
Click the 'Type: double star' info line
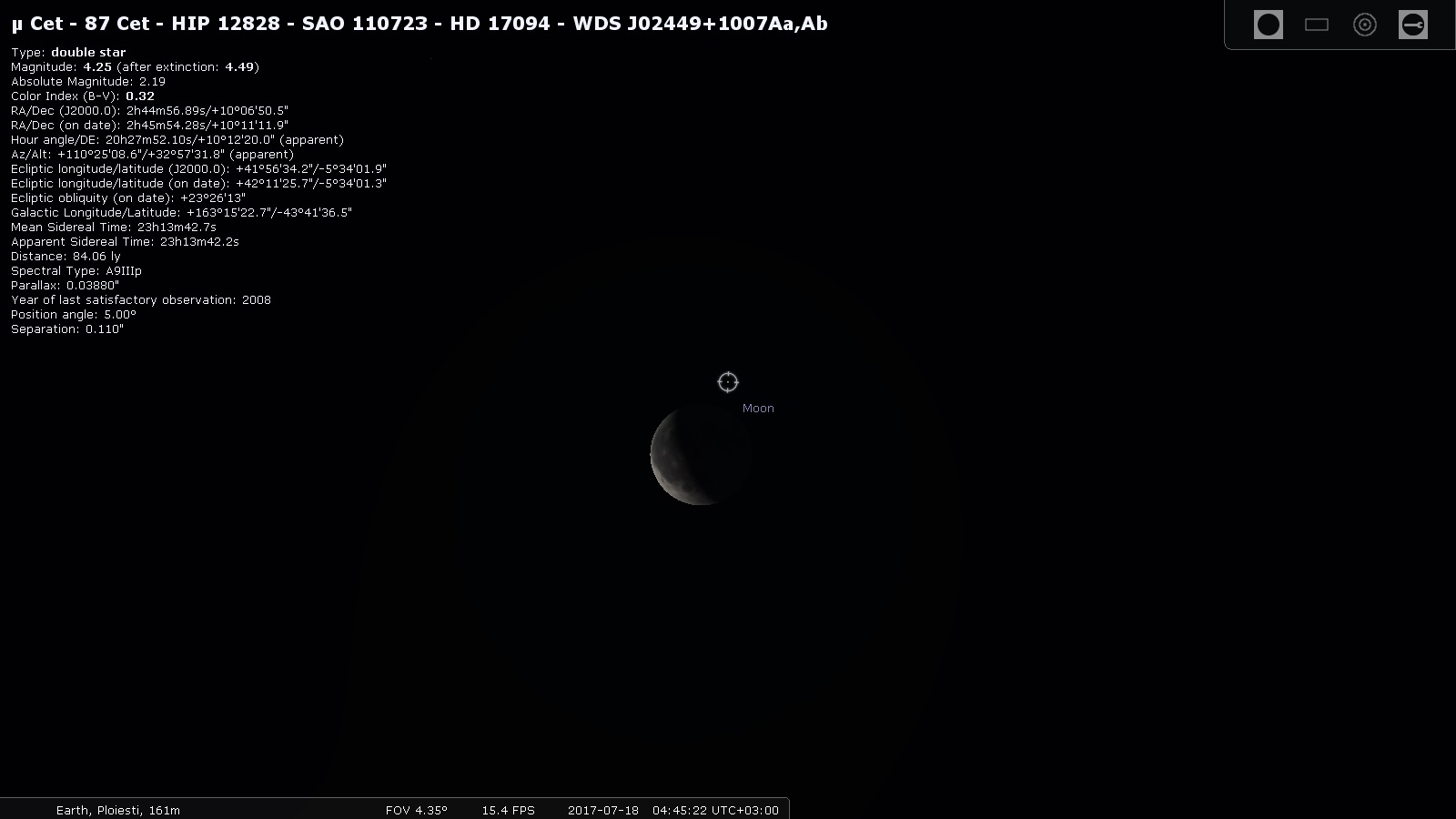pyautogui.click(x=68, y=53)
